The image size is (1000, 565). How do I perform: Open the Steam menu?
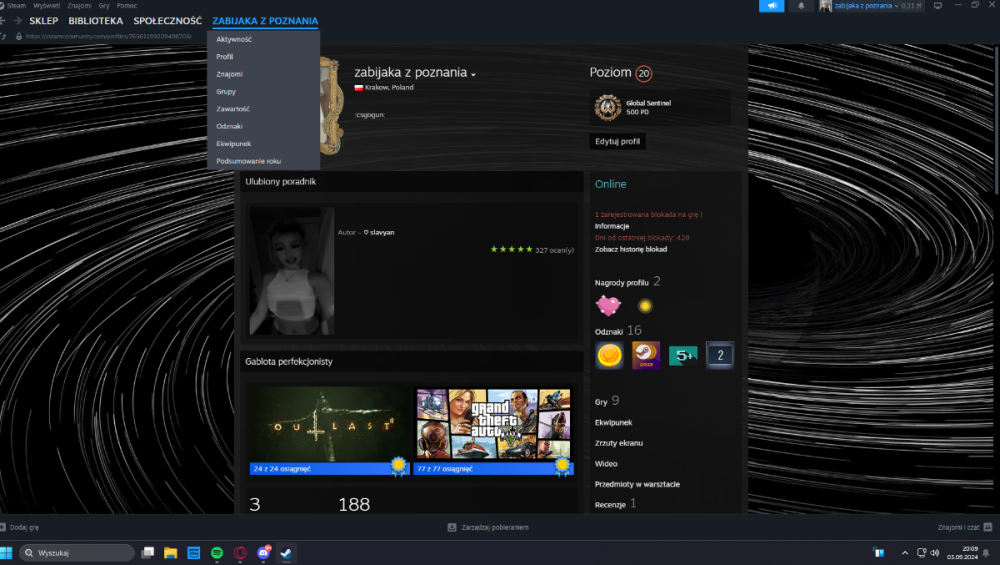[x=16, y=6]
